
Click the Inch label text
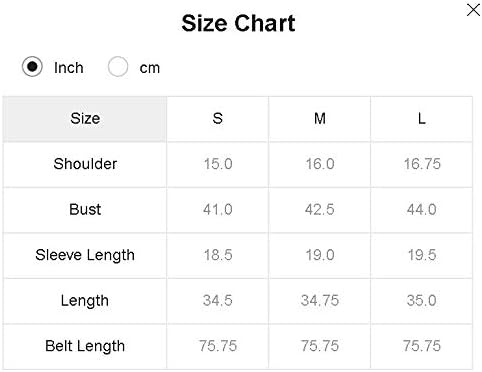69,68
